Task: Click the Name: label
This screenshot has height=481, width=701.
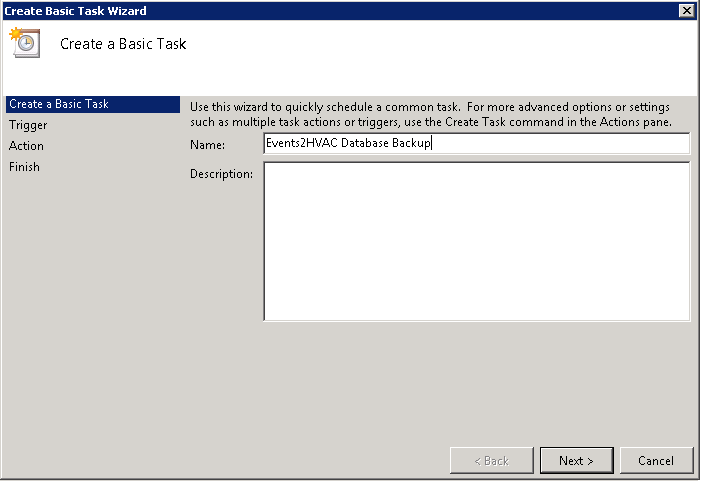Action: (207, 145)
